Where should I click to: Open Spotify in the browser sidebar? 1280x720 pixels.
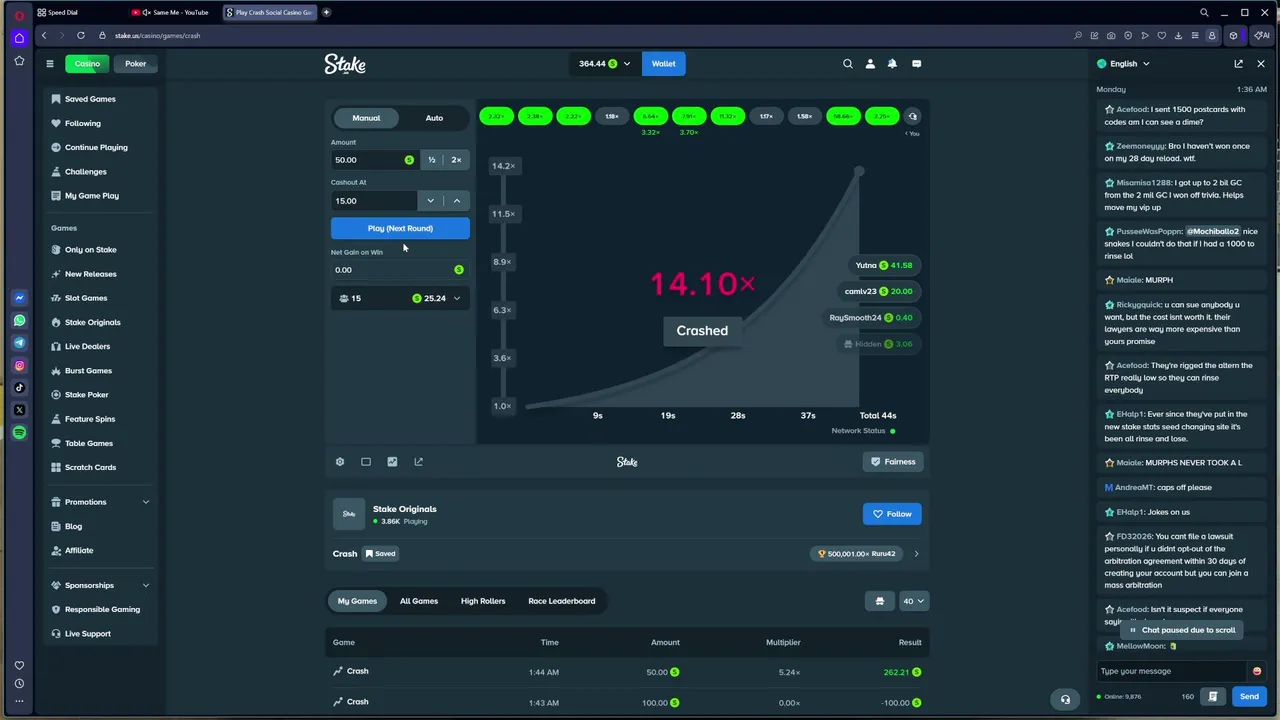click(19, 433)
